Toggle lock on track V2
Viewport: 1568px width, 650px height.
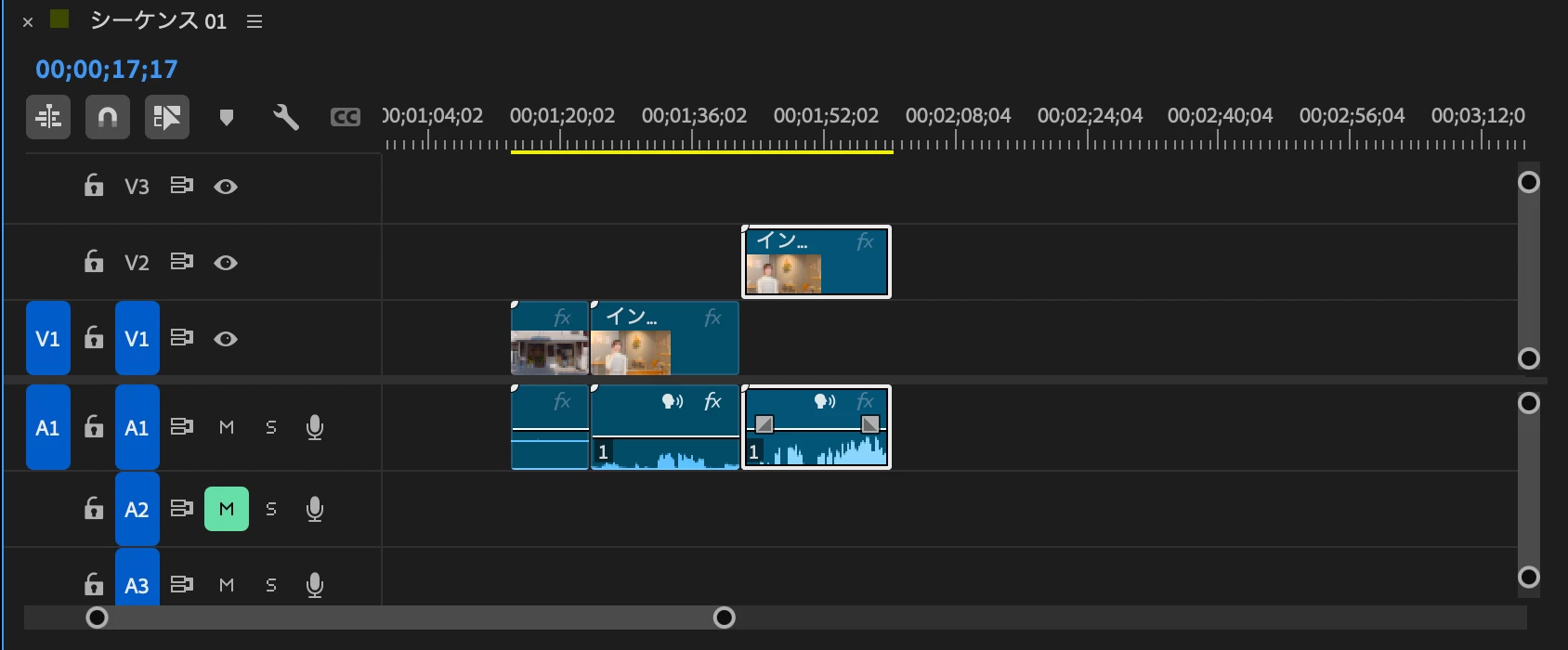94,262
